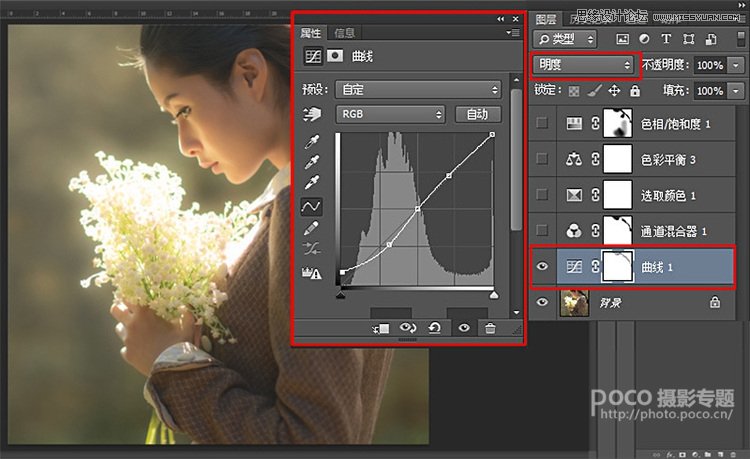Reset curves to adjustment defaults
Viewport: 750px width, 459px height.
point(434,328)
